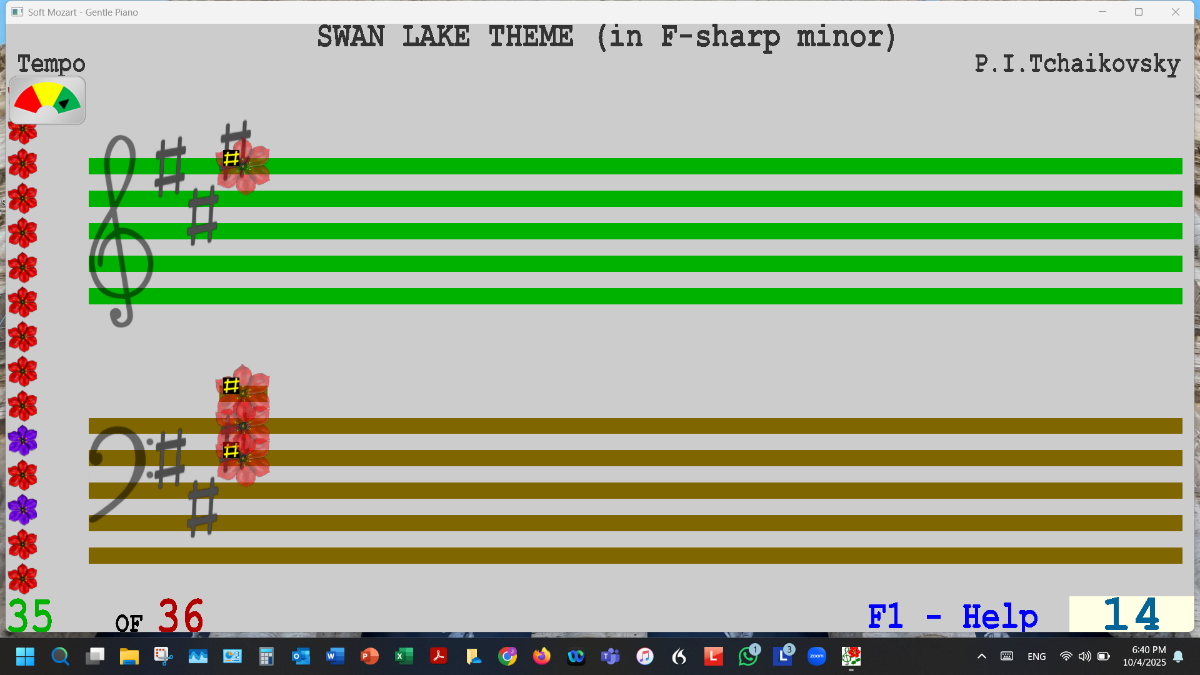Viewport: 1200px width, 675px height.
Task: Click the Tempo gauge meter
Action: 47,100
